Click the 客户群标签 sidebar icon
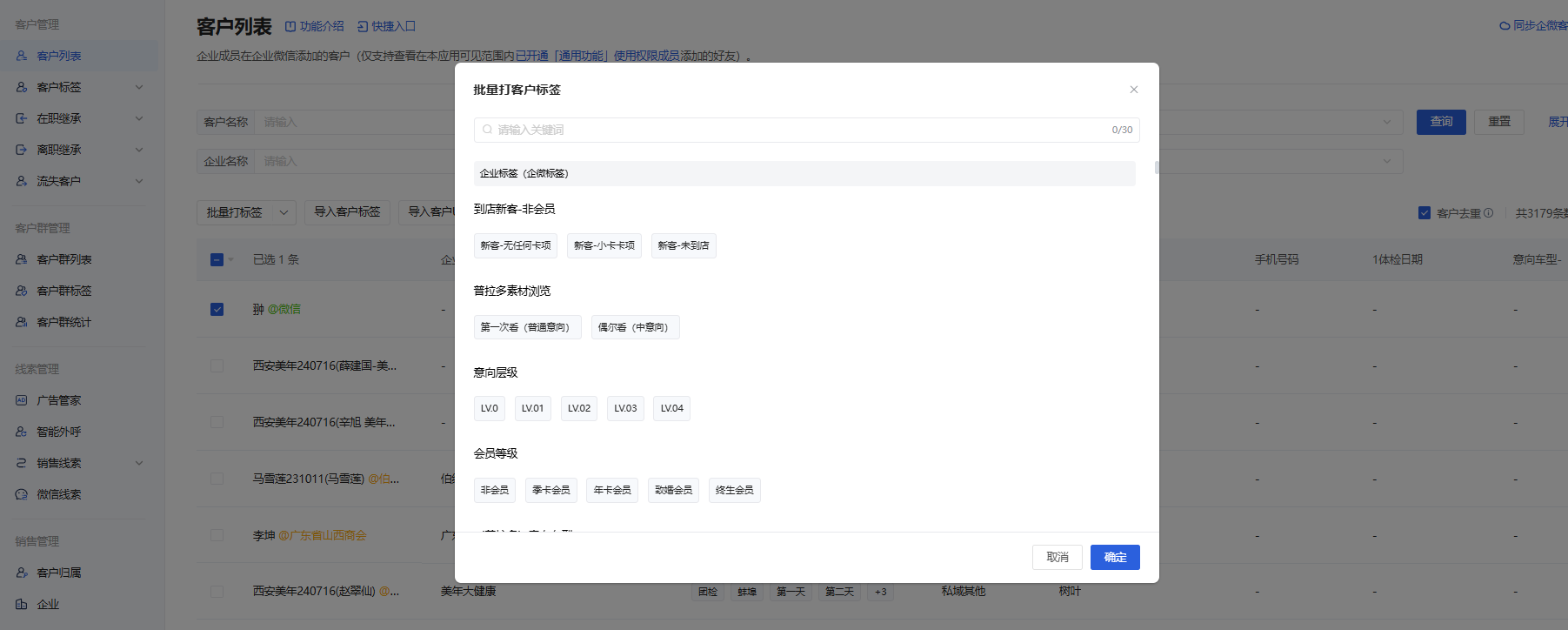Viewport: 1568px width, 630px height. [22, 291]
